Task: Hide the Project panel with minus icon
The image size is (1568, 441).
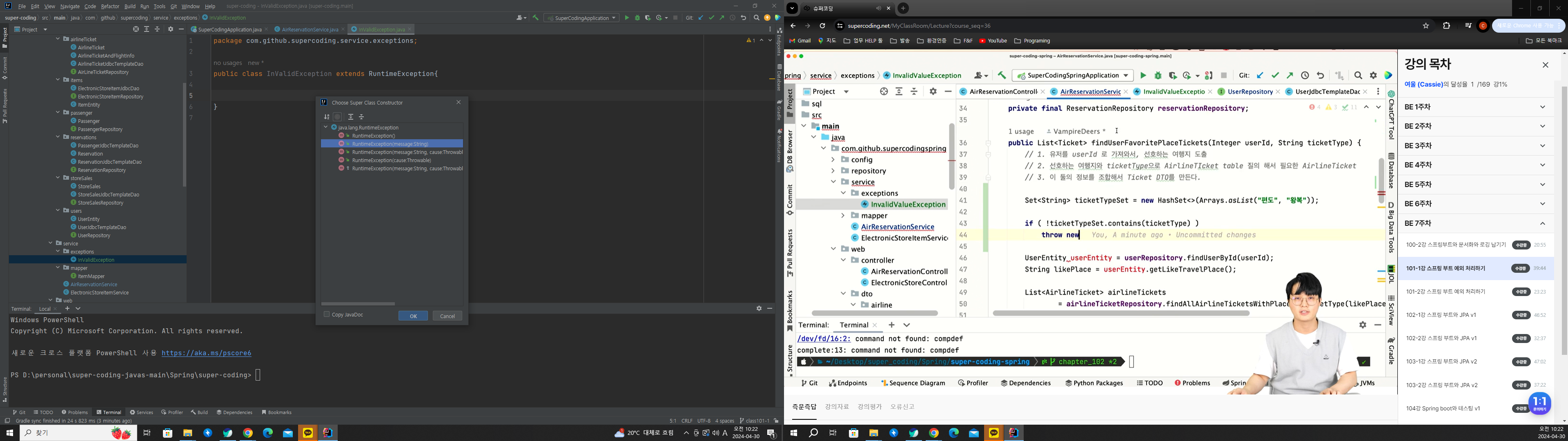Action: [181, 29]
